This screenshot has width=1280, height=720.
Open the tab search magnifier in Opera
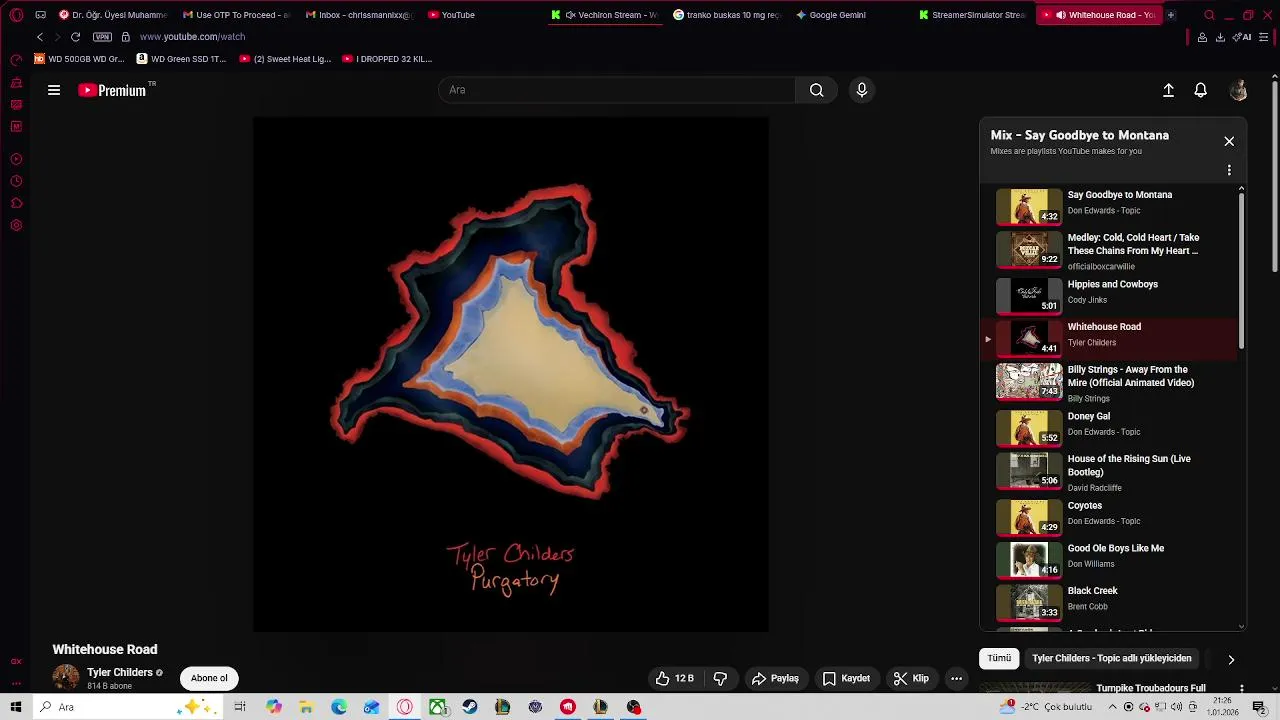pos(1209,15)
